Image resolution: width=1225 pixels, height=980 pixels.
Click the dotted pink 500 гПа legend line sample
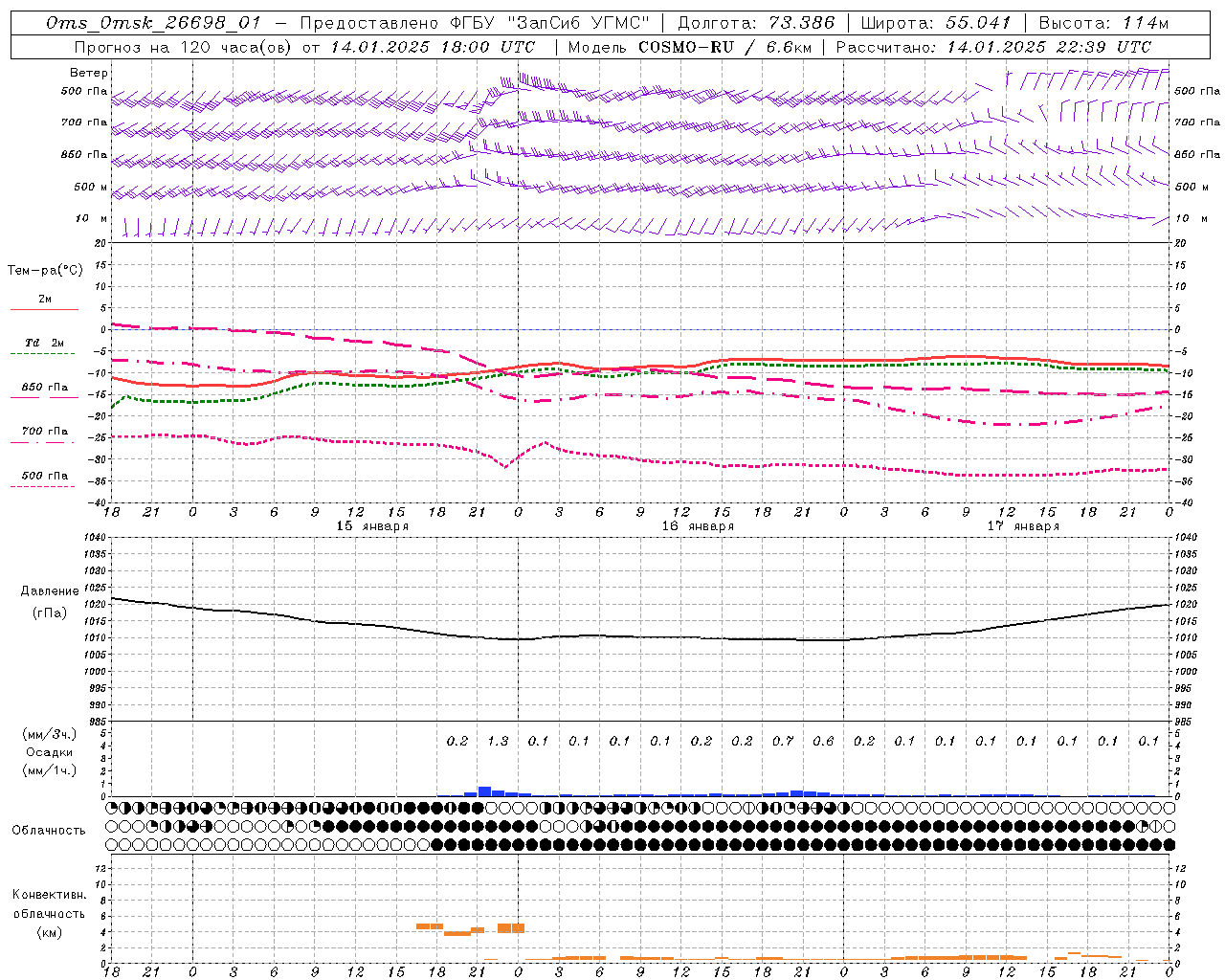[43, 486]
